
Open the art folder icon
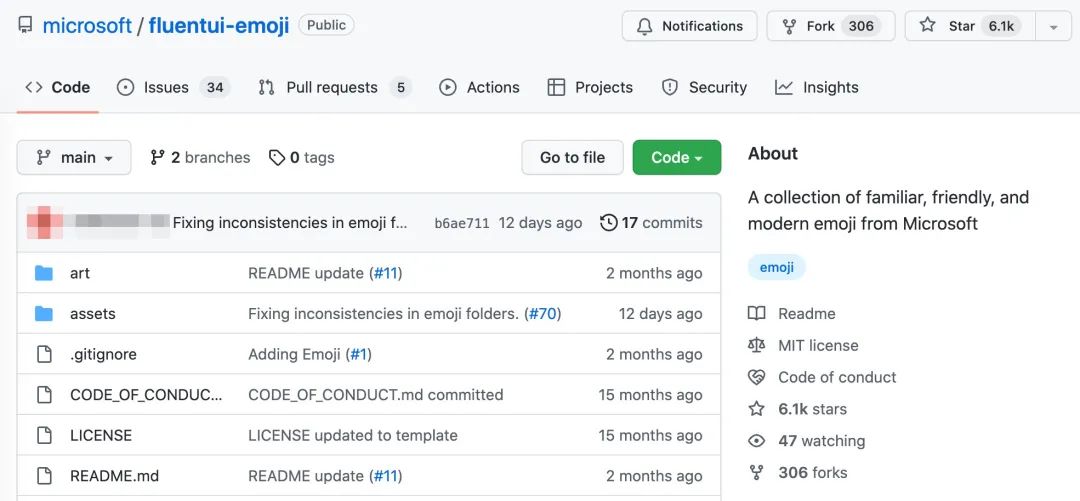pyautogui.click(x=44, y=273)
